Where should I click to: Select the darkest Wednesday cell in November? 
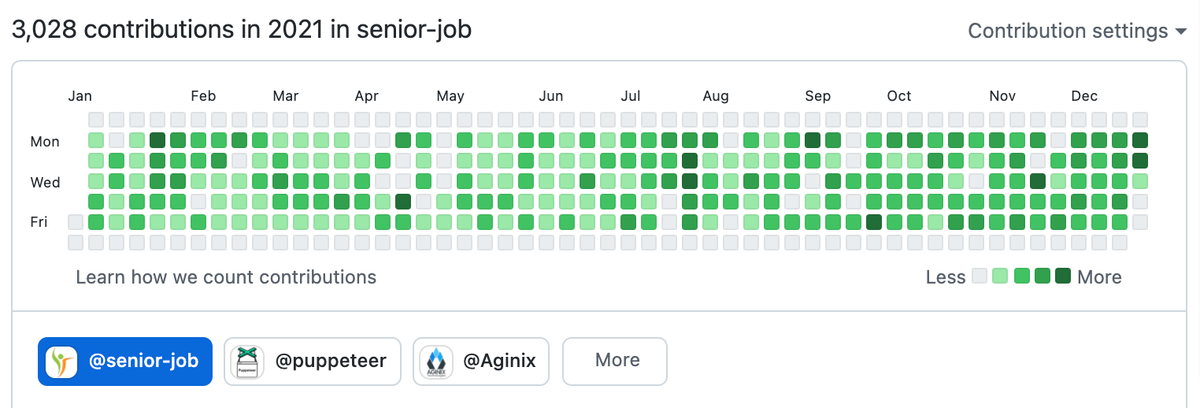[1038, 181]
